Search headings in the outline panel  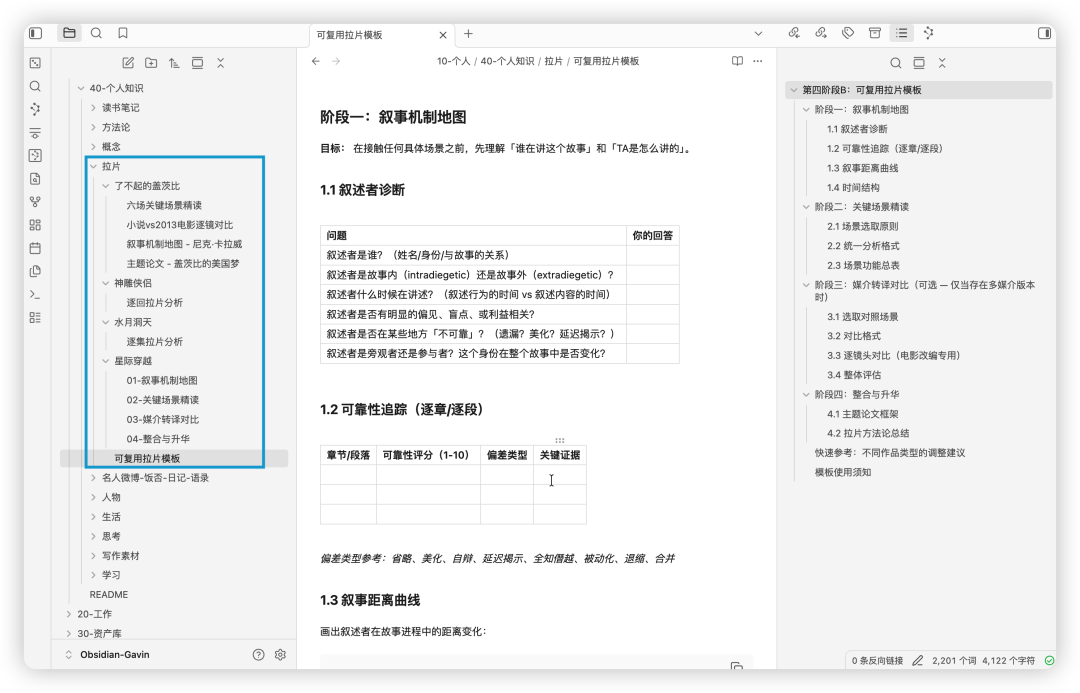895,63
